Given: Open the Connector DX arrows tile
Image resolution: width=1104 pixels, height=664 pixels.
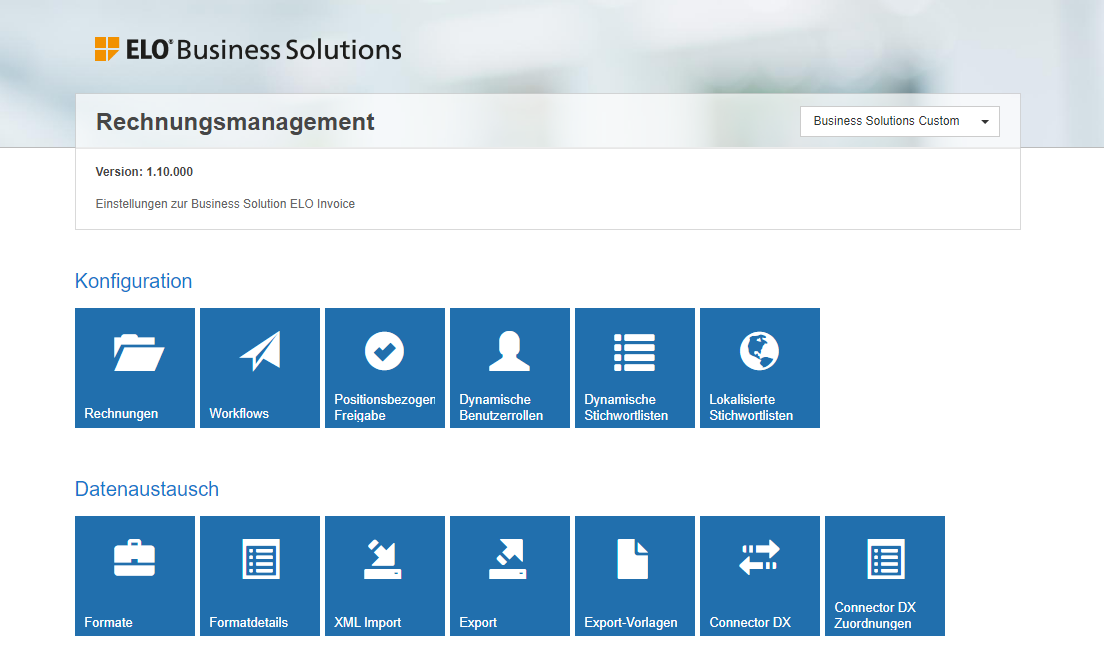Looking at the screenshot, I should point(760,576).
